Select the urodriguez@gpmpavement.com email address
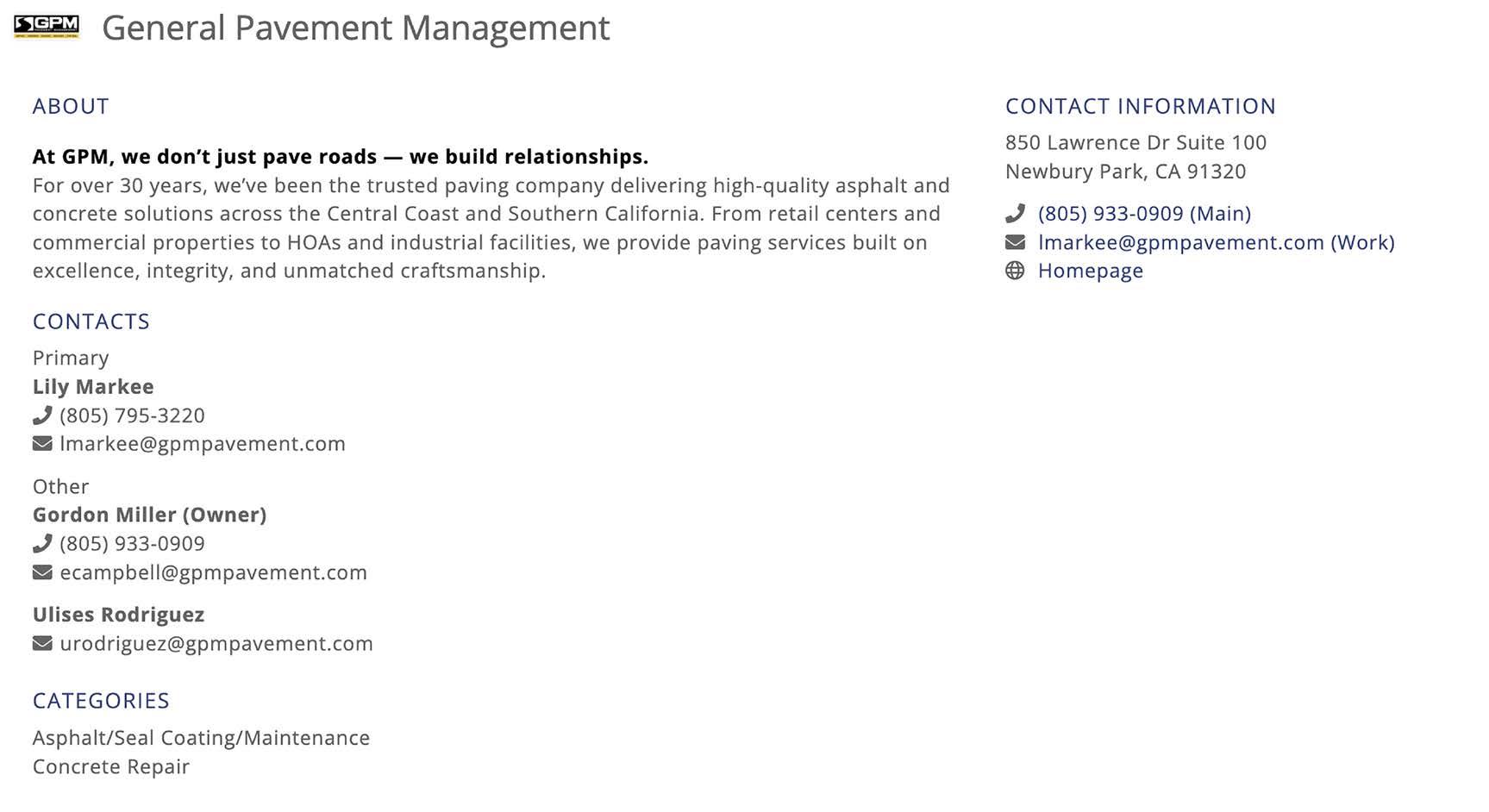 click(216, 644)
